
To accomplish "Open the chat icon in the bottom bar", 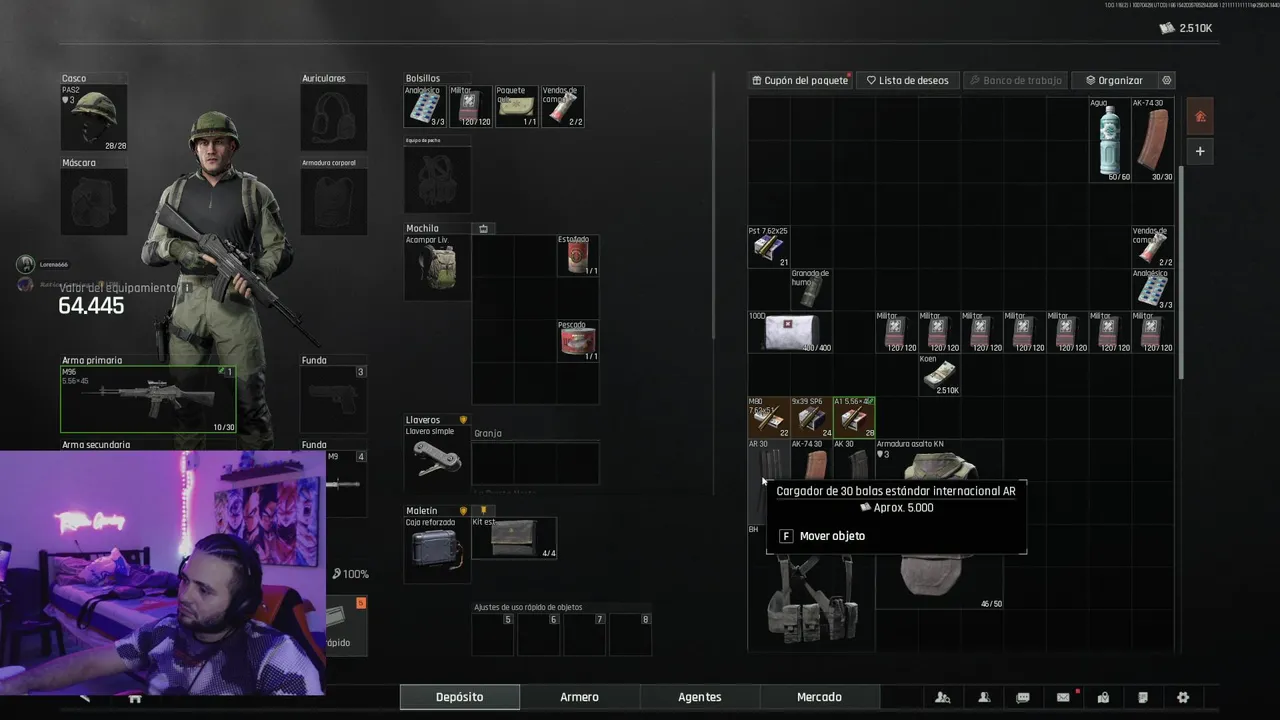I will click(1023, 697).
